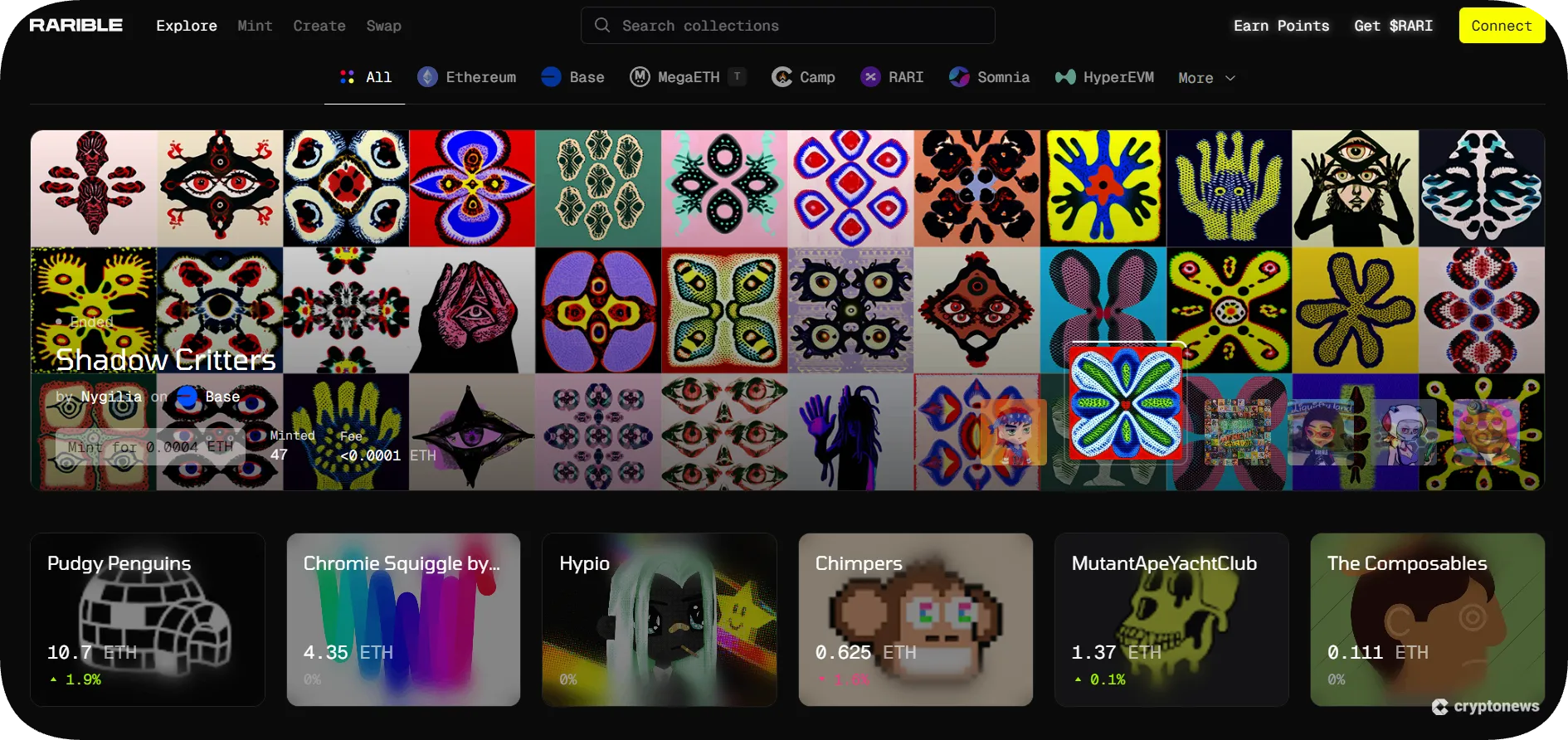Open the Create menu item
Image resolution: width=1568 pixels, height=740 pixels.
pos(319,26)
